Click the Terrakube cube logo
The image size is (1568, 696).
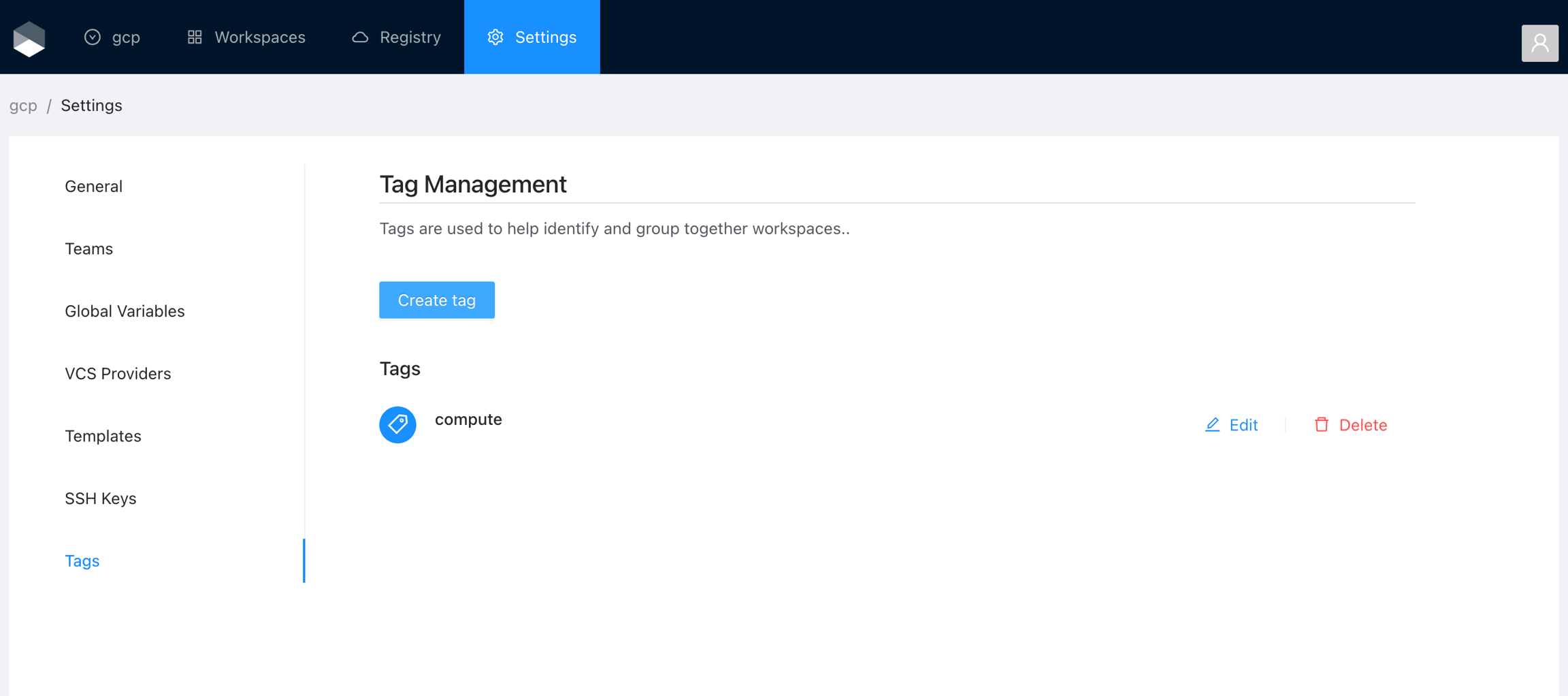point(29,38)
